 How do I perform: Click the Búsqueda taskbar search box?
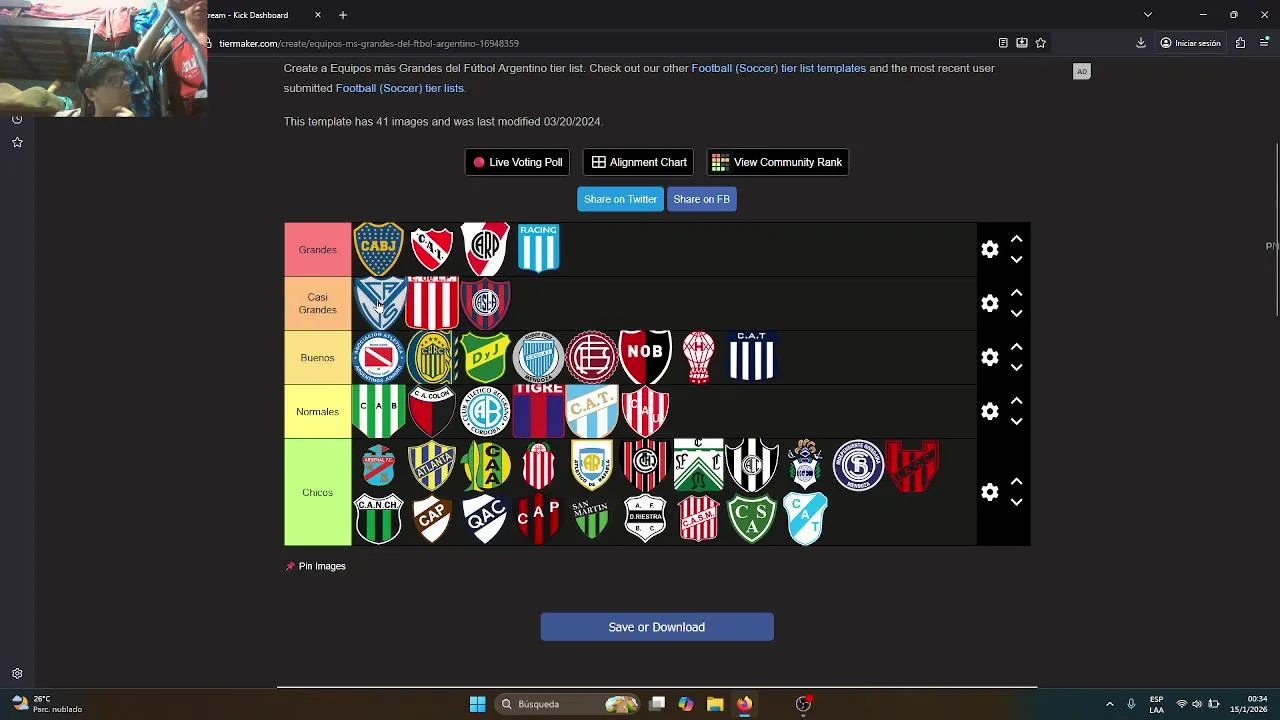point(568,704)
